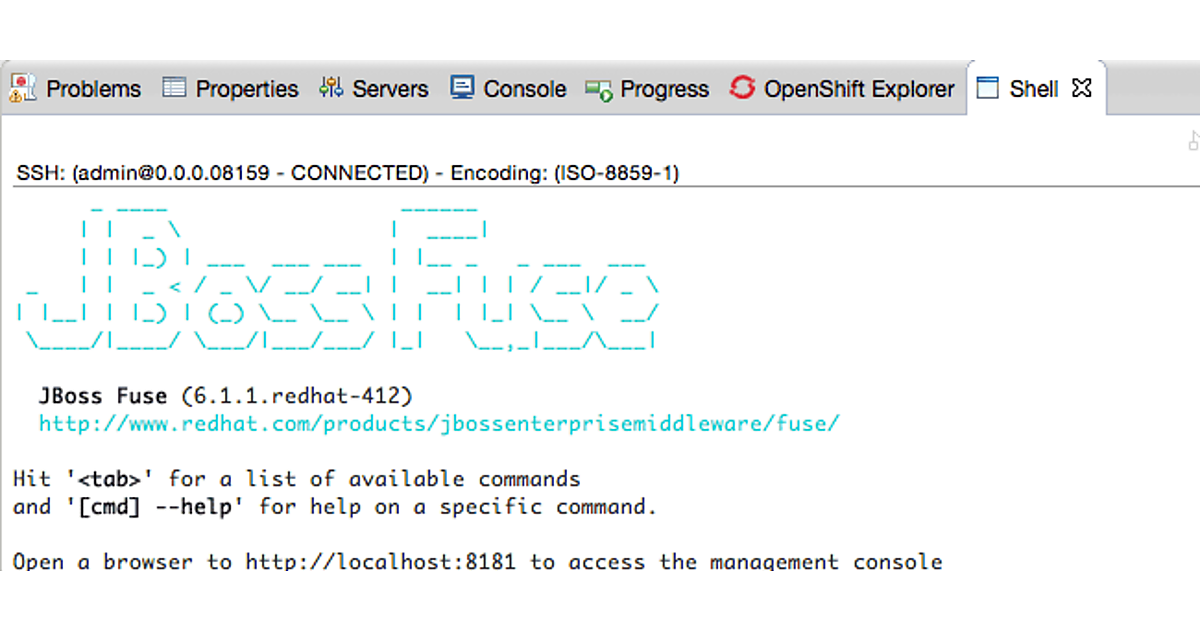Click the Progress view icon

click(x=599, y=89)
